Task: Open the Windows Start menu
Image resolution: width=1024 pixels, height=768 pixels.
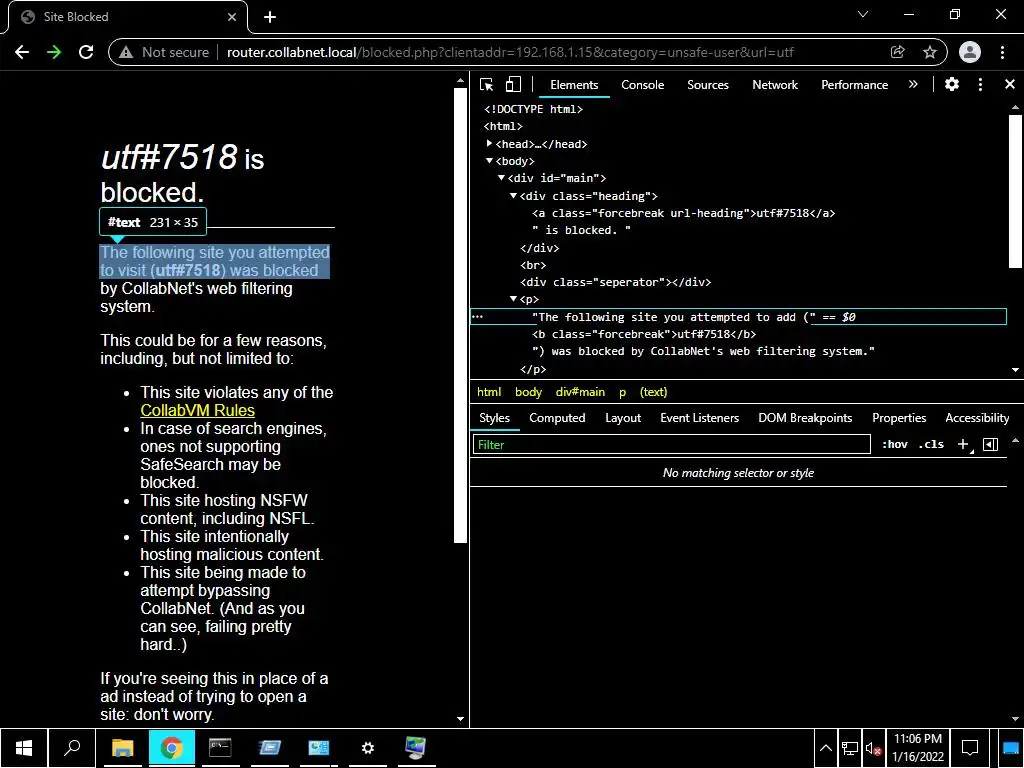Action: (x=24, y=748)
